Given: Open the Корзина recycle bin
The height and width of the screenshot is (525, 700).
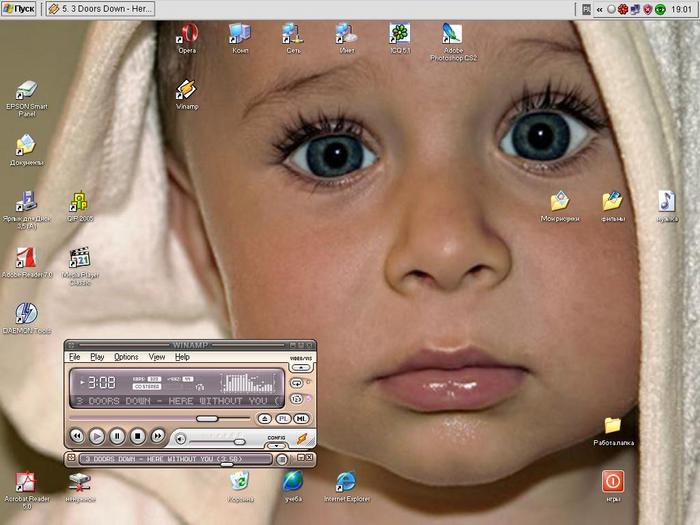Looking at the screenshot, I should click(241, 487).
